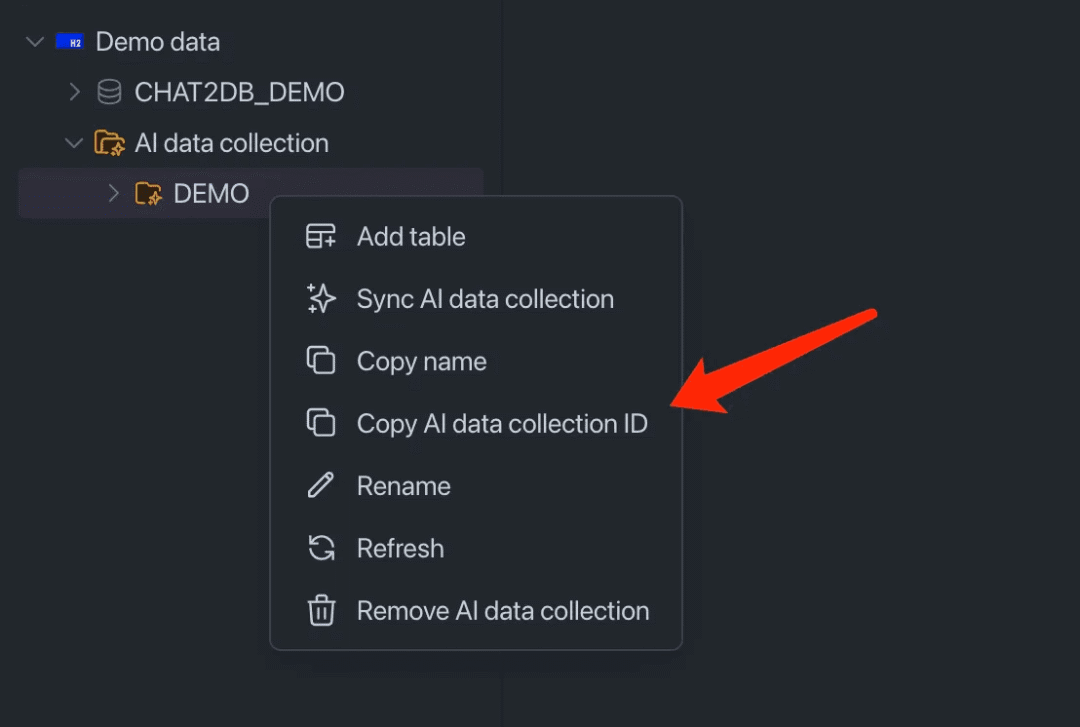
Task: Click the Add table icon in context menu
Action: pyautogui.click(x=321, y=237)
